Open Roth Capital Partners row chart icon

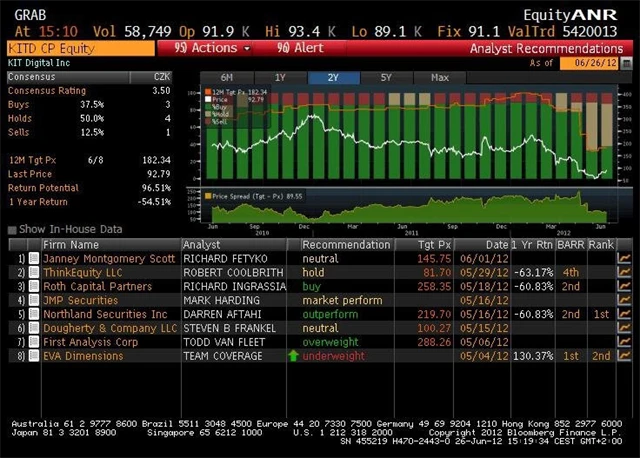625,286
